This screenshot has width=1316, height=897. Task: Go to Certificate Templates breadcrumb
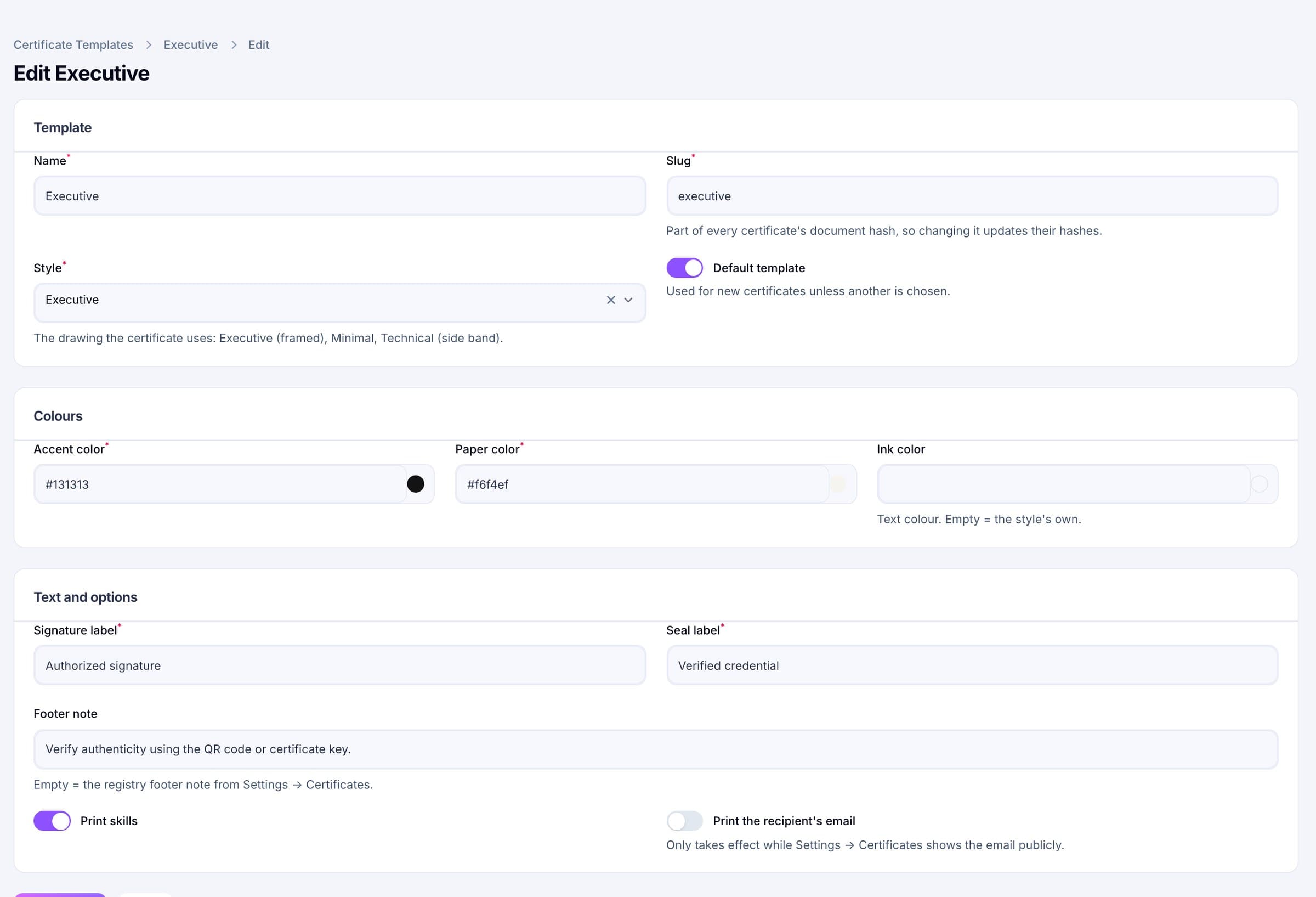(x=73, y=45)
